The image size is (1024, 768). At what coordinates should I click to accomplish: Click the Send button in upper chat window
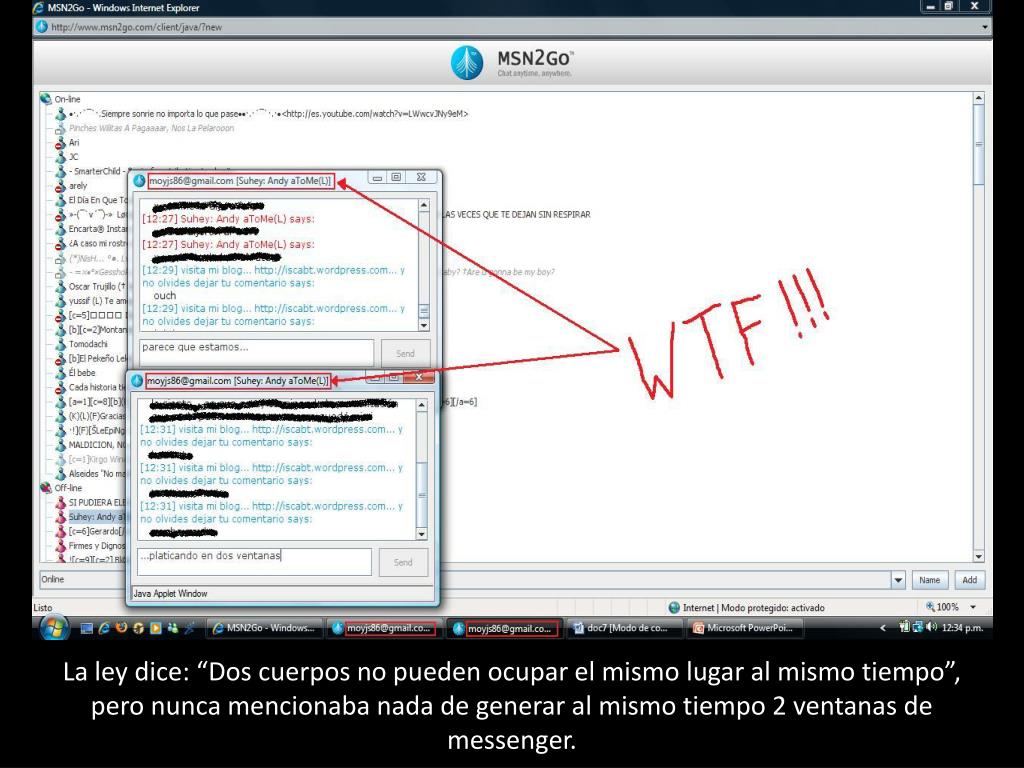click(x=405, y=353)
